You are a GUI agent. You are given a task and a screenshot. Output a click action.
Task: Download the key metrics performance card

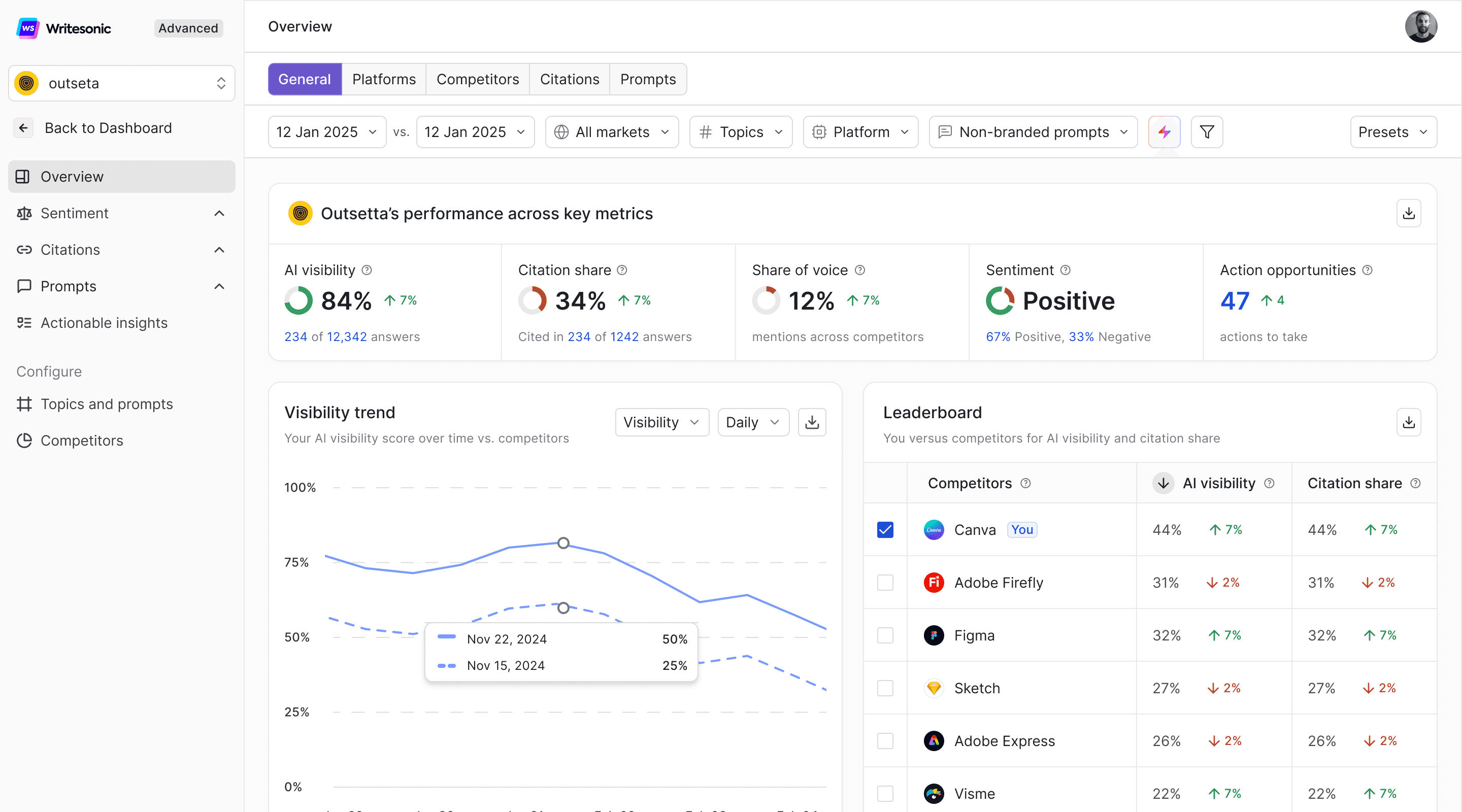(x=1409, y=213)
